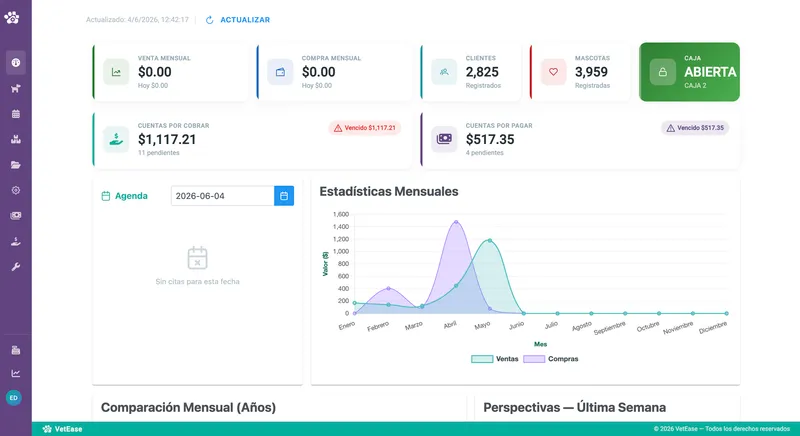
Task: Click the ACTUALIZAR refresh button
Action: pos(238,20)
